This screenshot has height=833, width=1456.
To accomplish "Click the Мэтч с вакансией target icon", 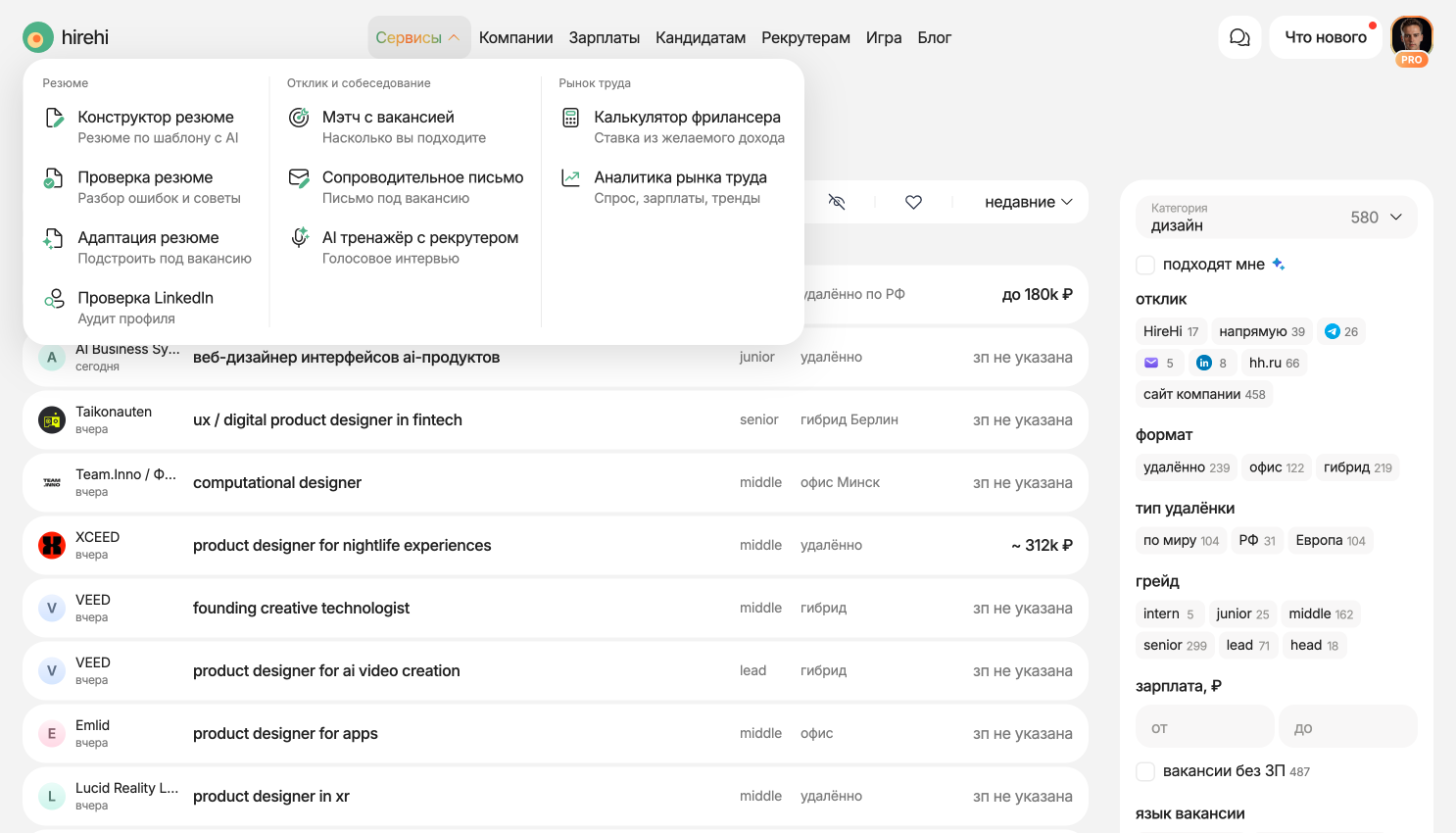I will click(298, 118).
